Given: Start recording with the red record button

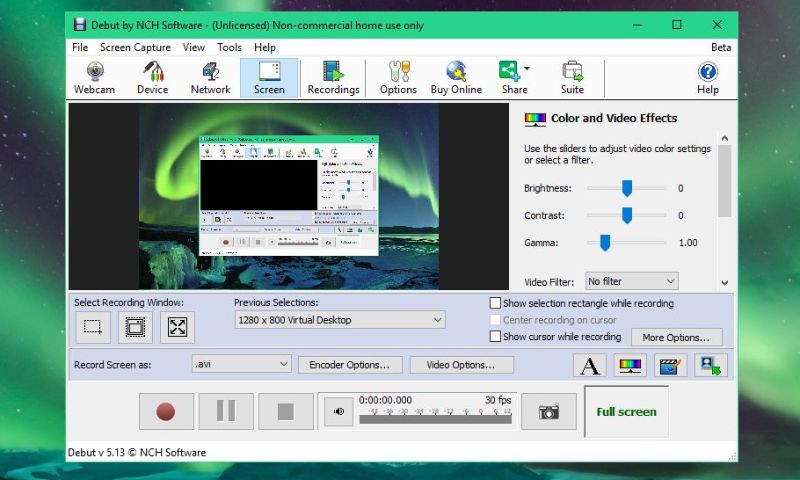Looking at the screenshot, I should (x=166, y=411).
